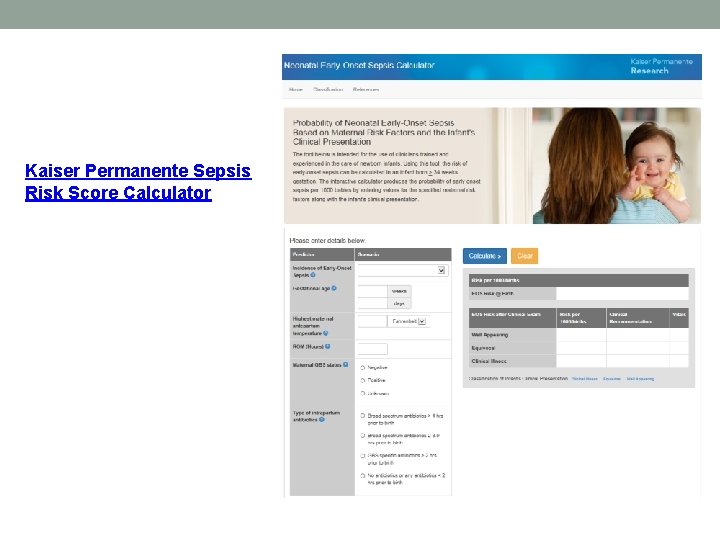The image size is (720, 540).
Task: Click the blue Calculate button
Action: (x=484, y=256)
